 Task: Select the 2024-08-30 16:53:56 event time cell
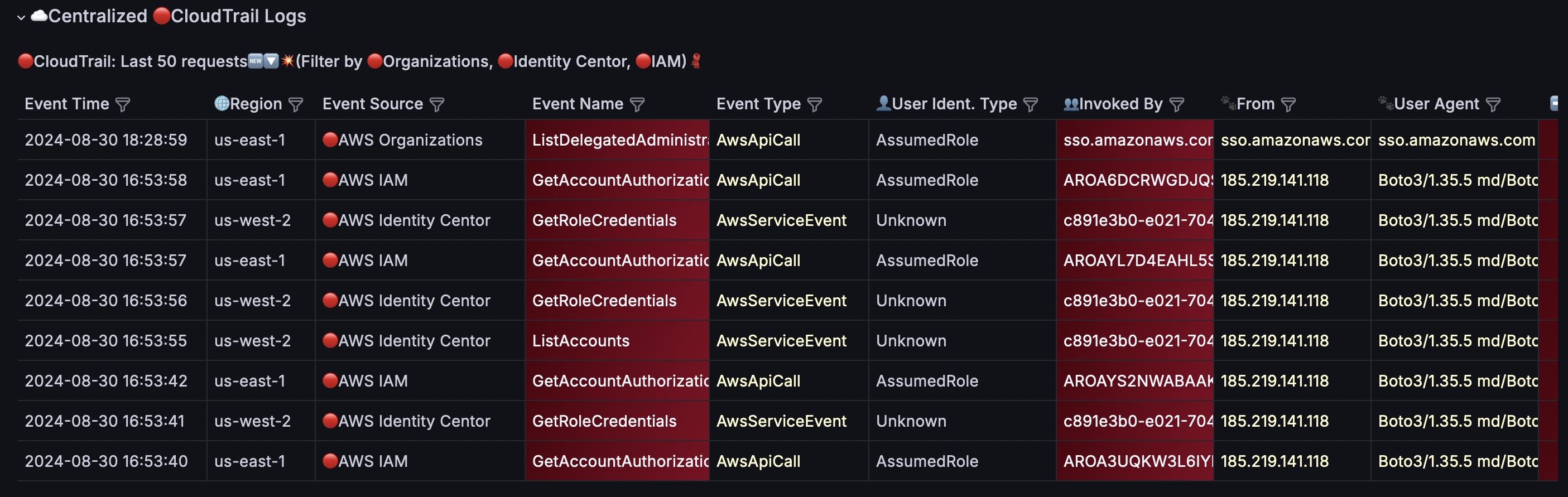click(x=112, y=301)
